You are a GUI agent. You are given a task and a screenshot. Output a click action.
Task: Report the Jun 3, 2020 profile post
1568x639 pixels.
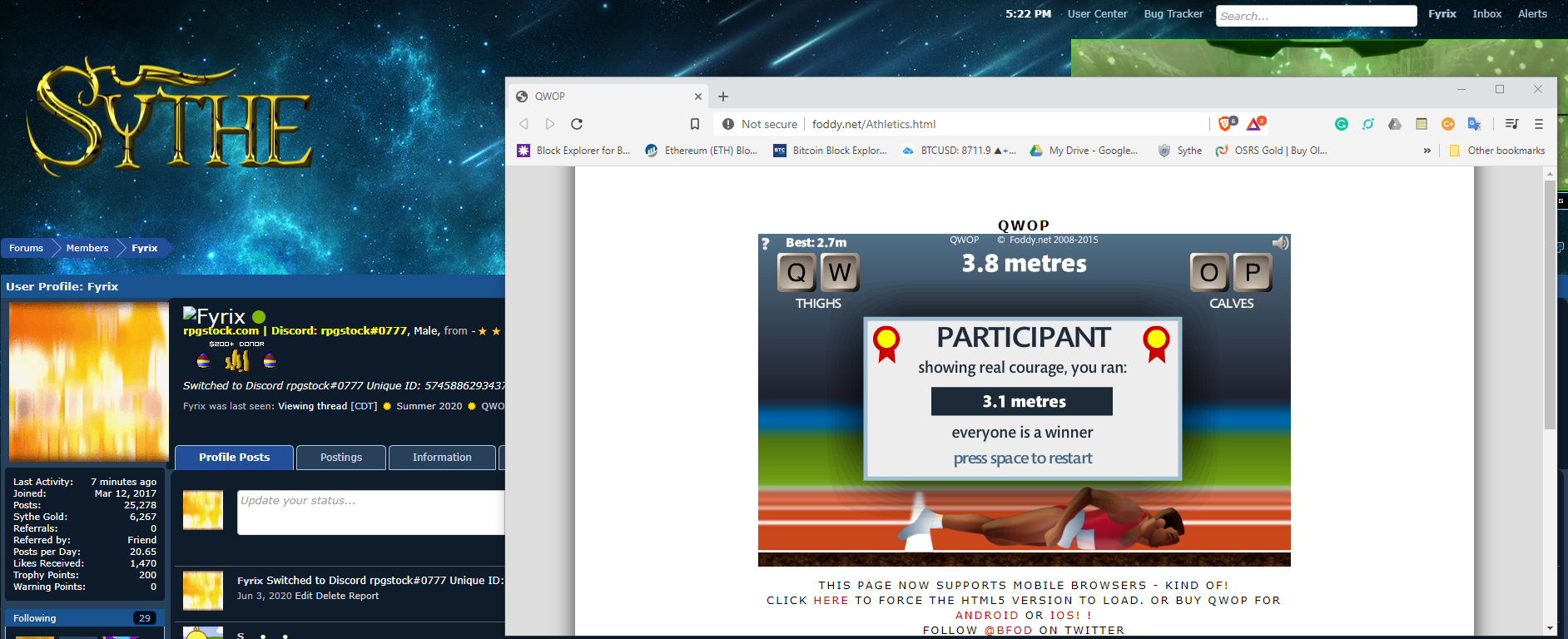364,596
